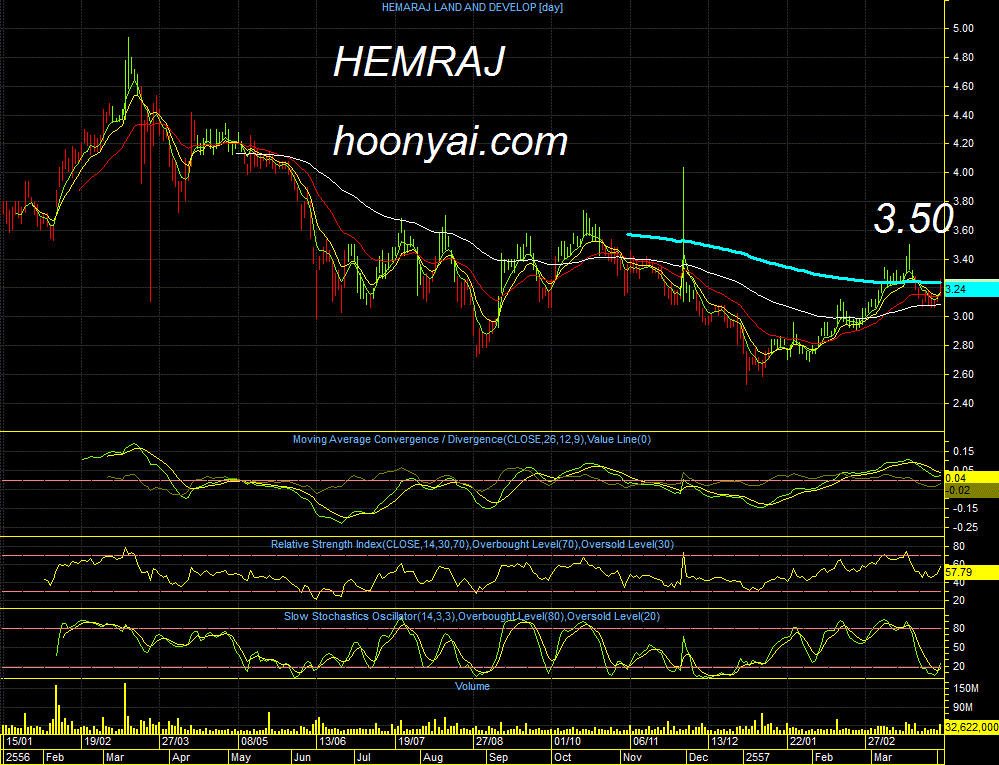
Task: Click the May month label
Action: [x=241, y=757]
